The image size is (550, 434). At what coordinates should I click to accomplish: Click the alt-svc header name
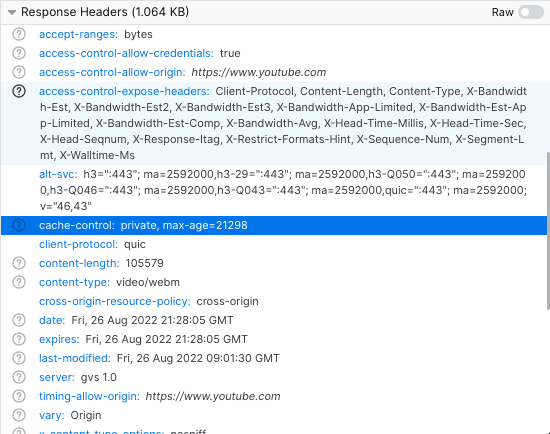58,174
